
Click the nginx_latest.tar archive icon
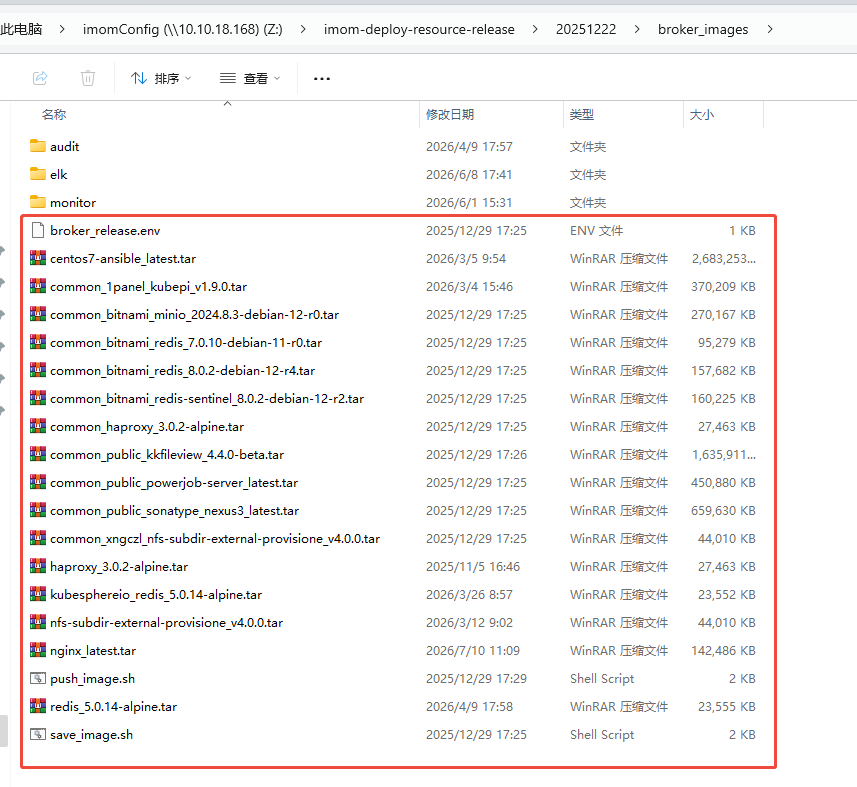[x=38, y=650]
